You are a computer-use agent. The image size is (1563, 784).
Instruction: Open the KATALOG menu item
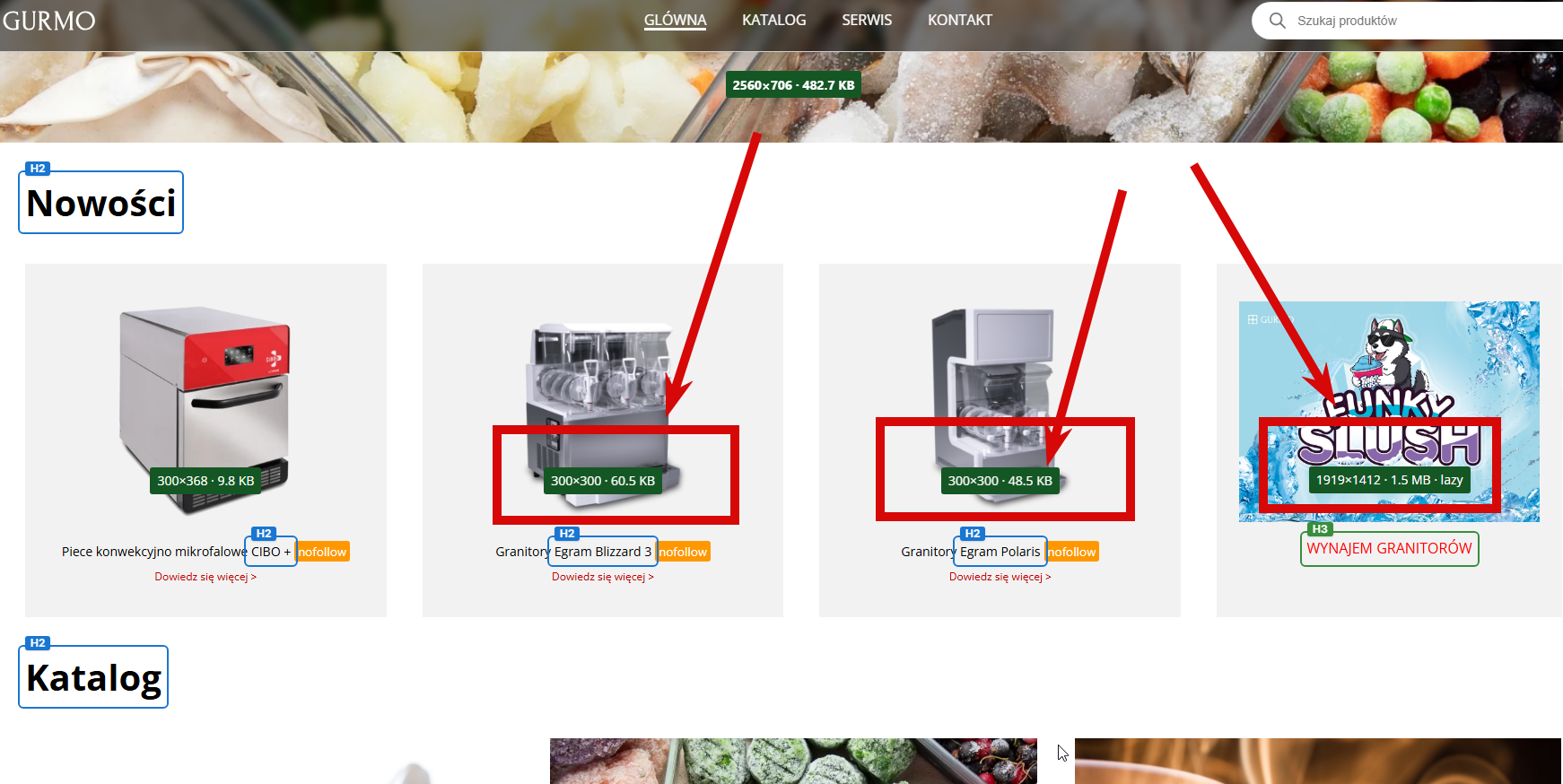pos(773,20)
